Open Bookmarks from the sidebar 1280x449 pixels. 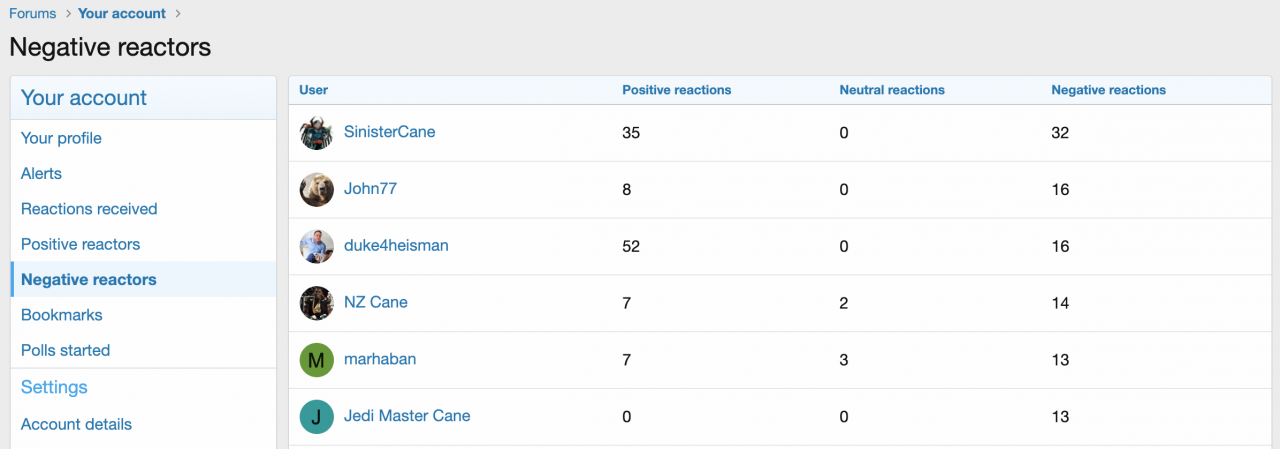pos(62,315)
